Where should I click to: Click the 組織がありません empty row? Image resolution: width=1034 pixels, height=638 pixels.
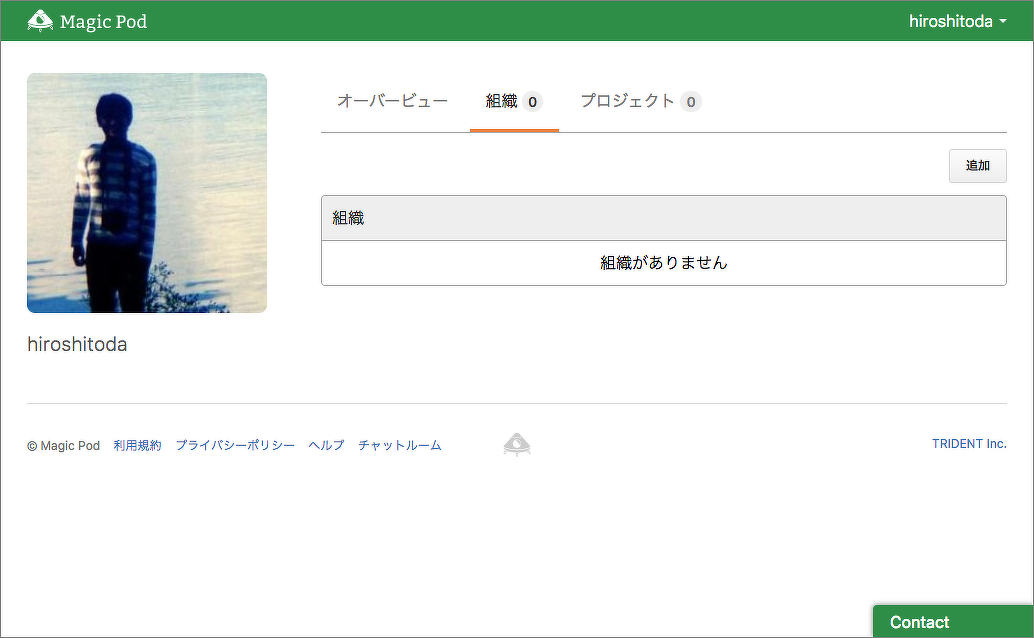tap(663, 263)
